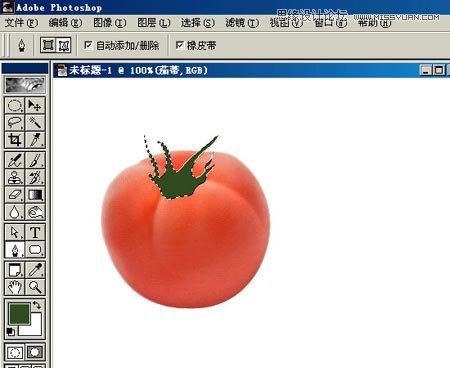Toggle the 橡皮带 checkbox
Viewport: 450px width, 368px height.
pos(180,45)
